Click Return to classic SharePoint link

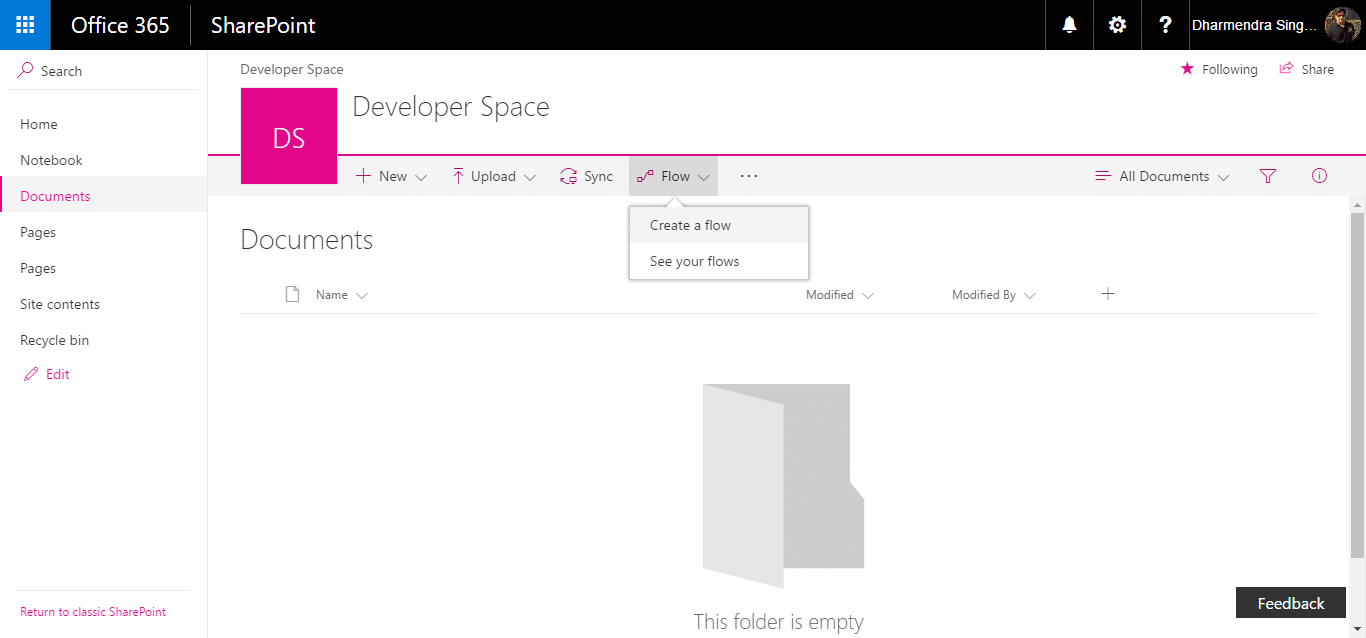point(93,612)
